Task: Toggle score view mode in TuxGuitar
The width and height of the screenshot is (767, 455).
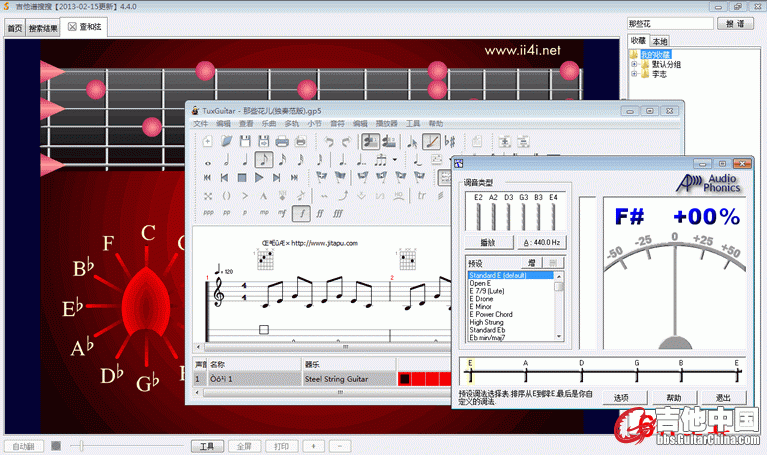Action: coord(371,142)
